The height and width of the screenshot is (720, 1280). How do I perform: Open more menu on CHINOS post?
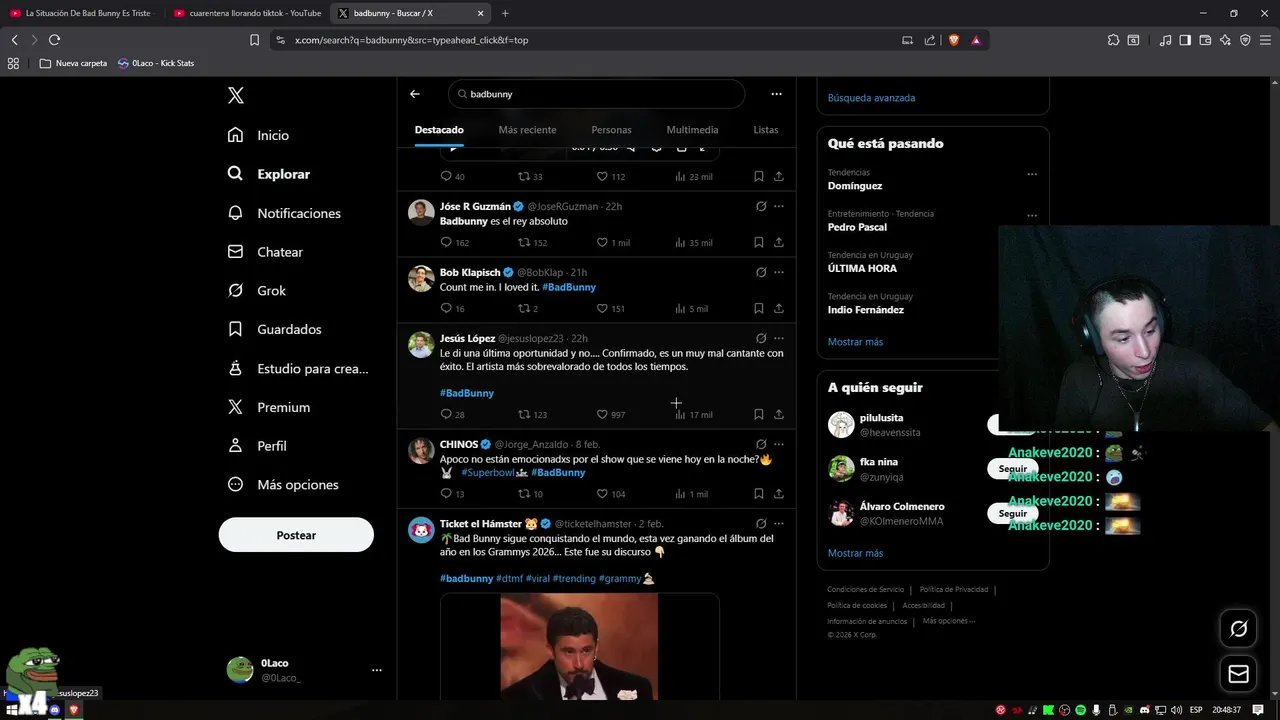pyautogui.click(x=779, y=444)
